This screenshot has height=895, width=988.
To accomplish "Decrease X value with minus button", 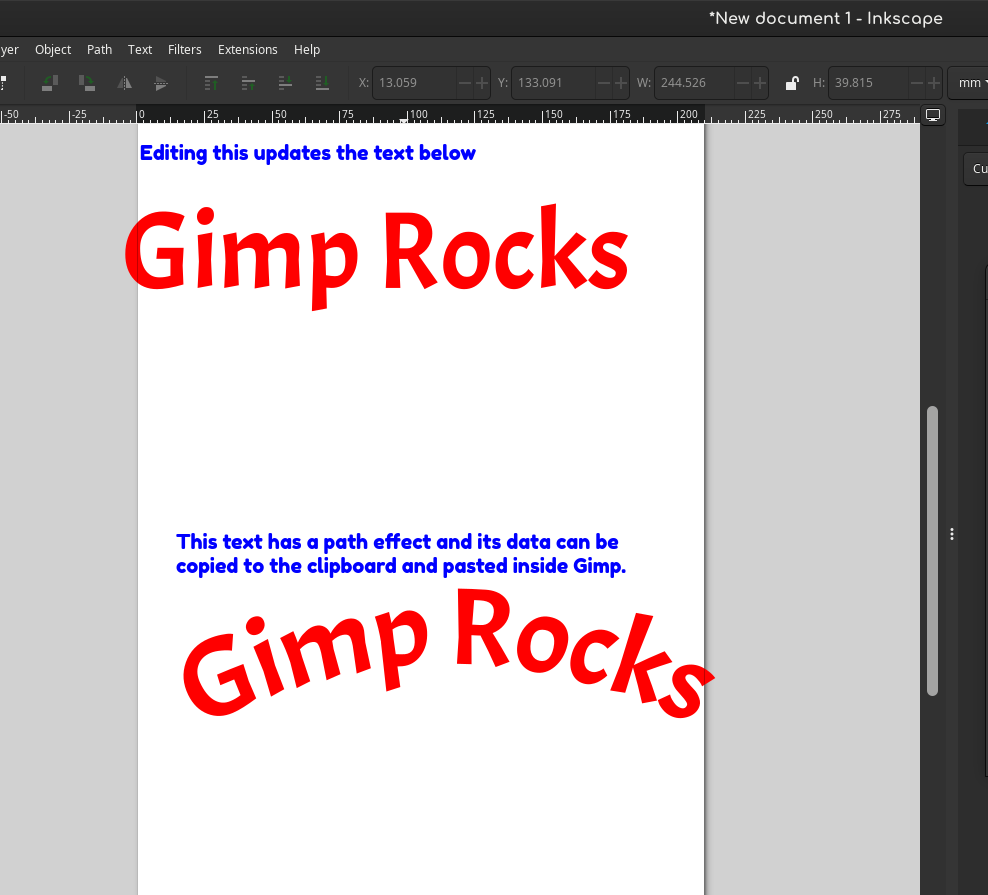I will click(x=464, y=83).
